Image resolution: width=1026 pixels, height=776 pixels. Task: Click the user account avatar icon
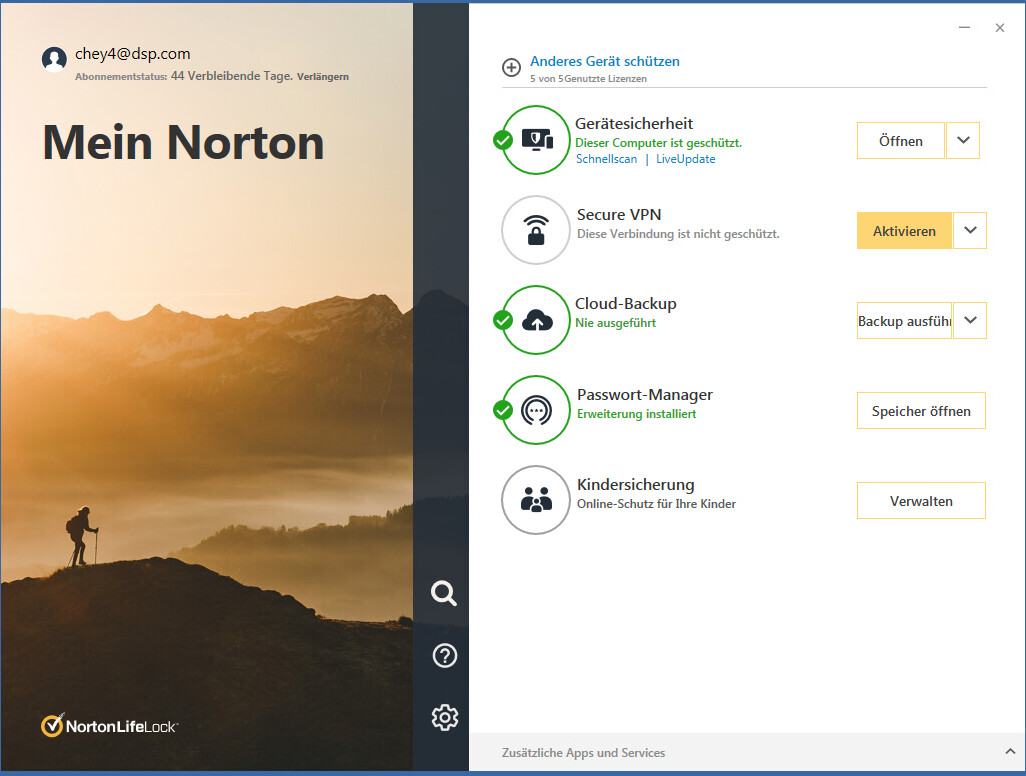pos(54,59)
